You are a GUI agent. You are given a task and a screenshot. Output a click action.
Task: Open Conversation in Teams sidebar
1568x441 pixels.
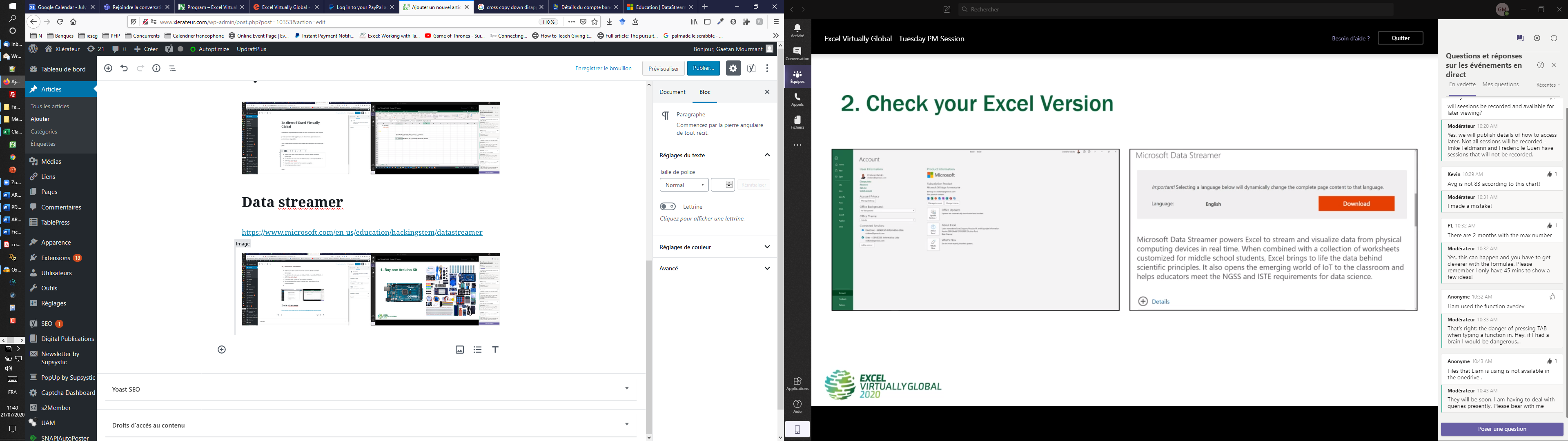pyautogui.click(x=797, y=54)
